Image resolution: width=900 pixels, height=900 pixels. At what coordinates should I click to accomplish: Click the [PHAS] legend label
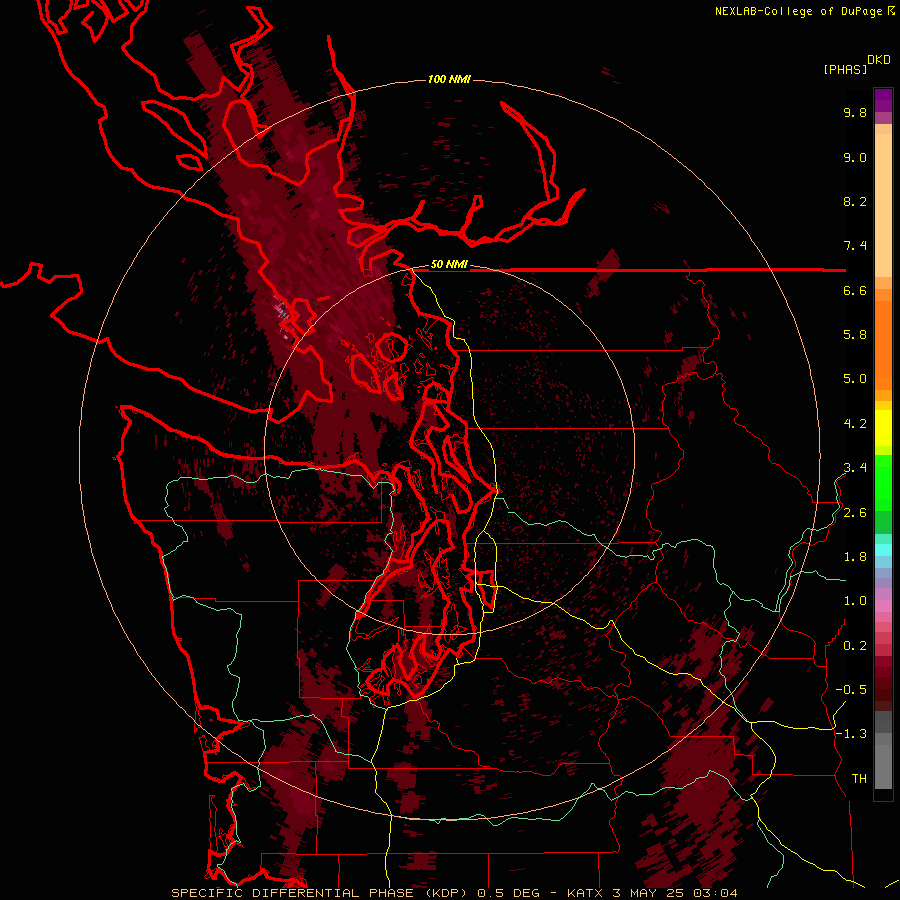(x=845, y=69)
